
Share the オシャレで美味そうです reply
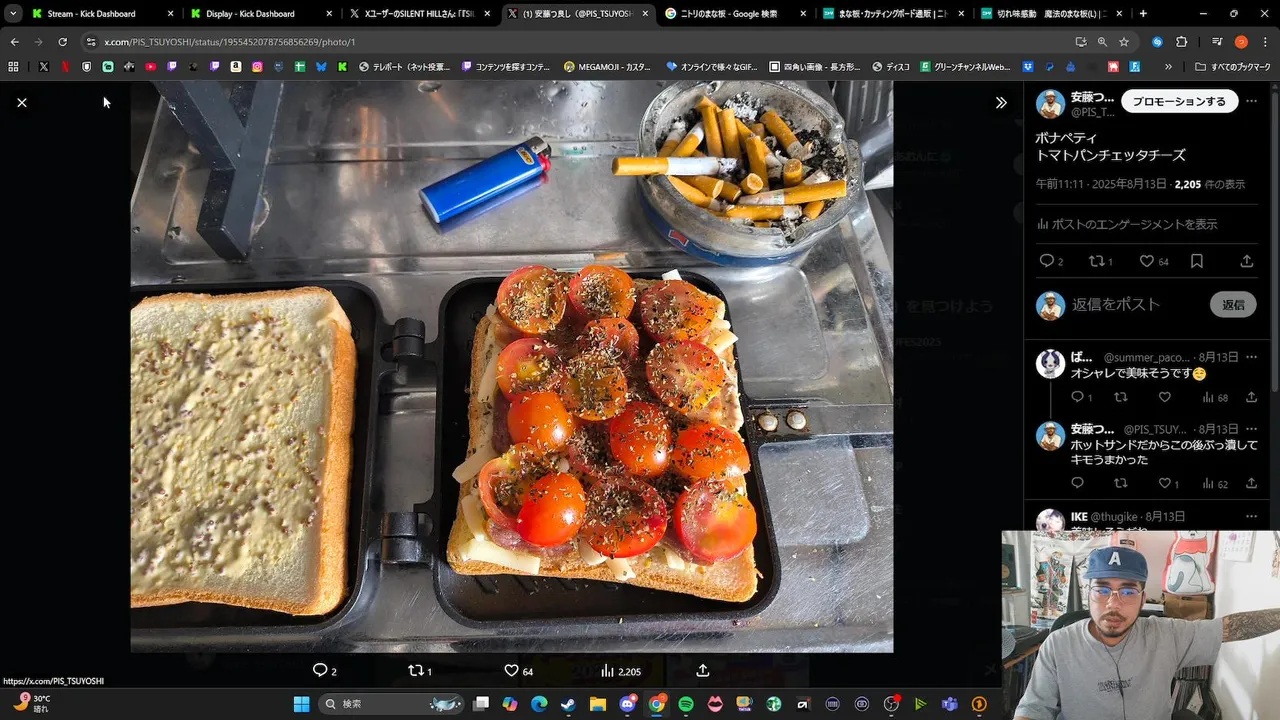pos(1251,397)
